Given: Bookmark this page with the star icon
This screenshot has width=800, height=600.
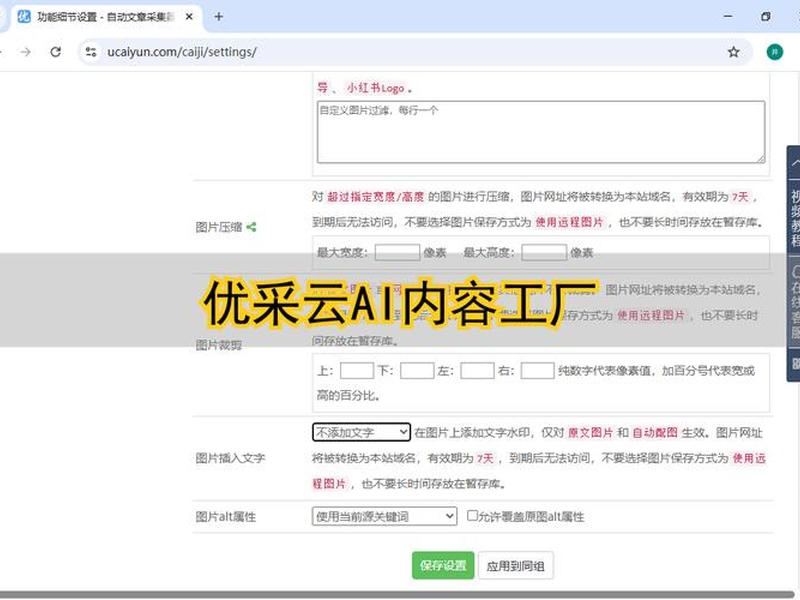Looking at the screenshot, I should coord(733,52).
